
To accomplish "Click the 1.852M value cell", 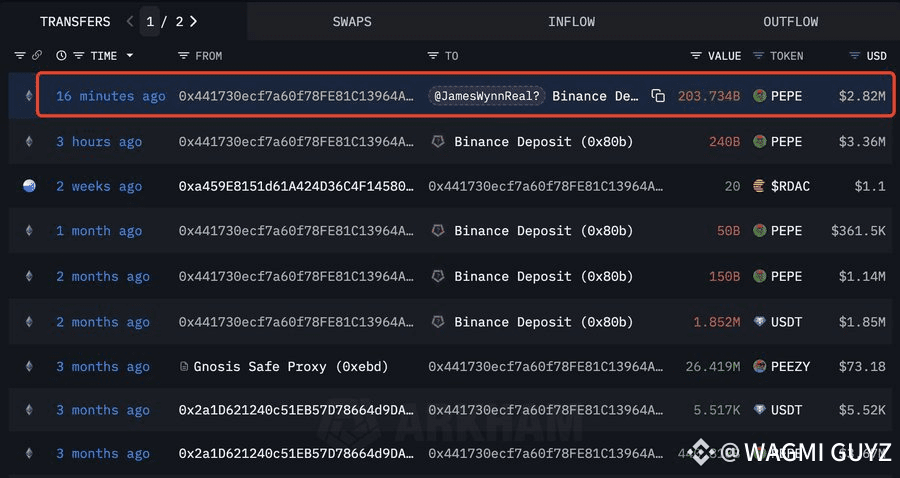I will (717, 322).
